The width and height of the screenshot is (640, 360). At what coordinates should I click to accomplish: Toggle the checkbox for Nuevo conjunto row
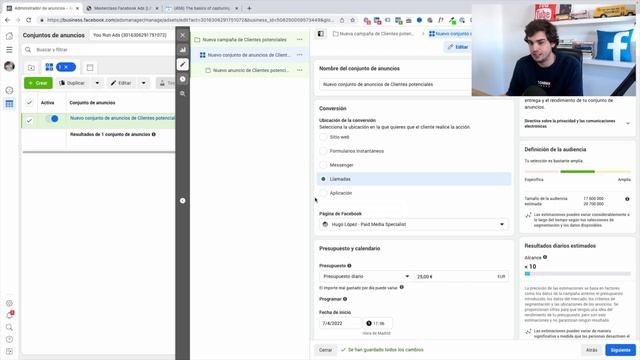(x=29, y=120)
